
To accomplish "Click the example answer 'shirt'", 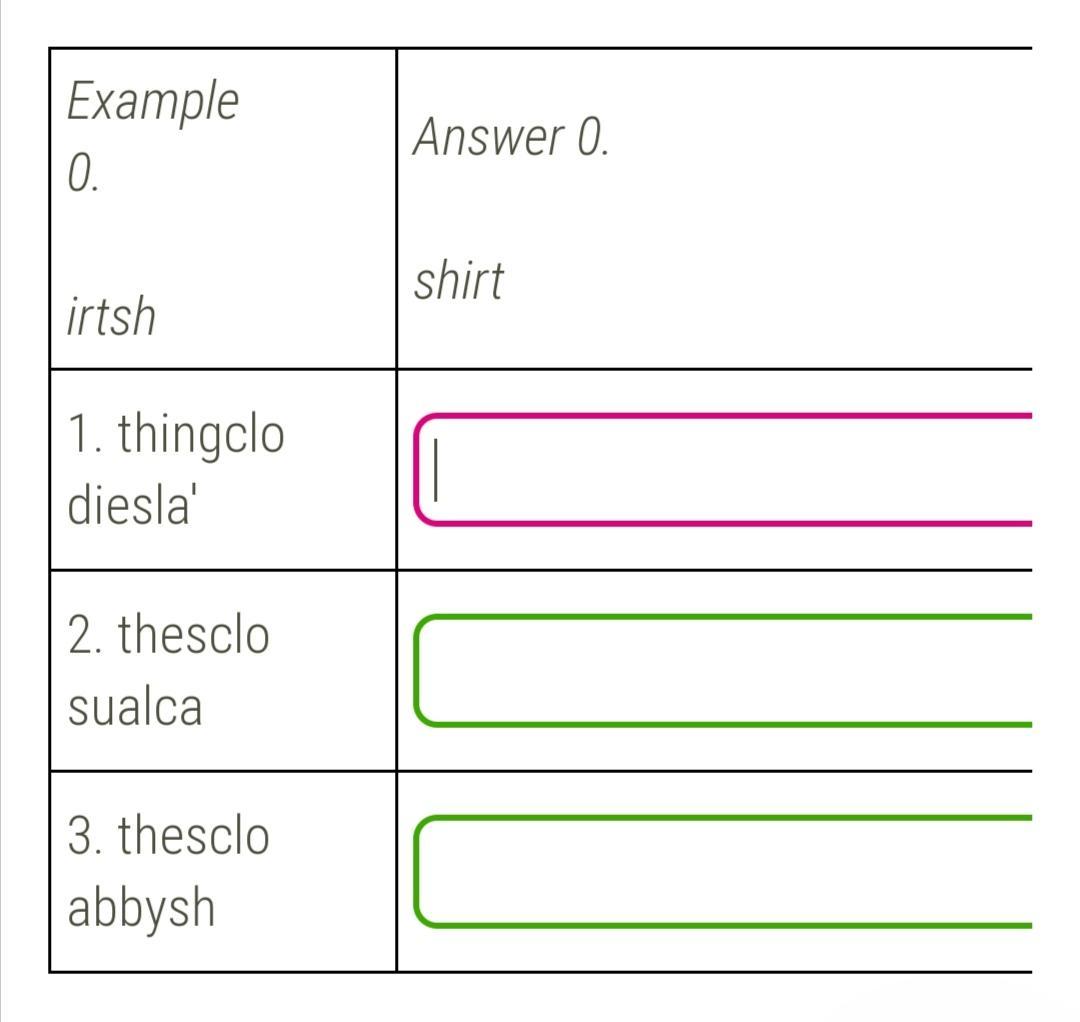I will 459,281.
